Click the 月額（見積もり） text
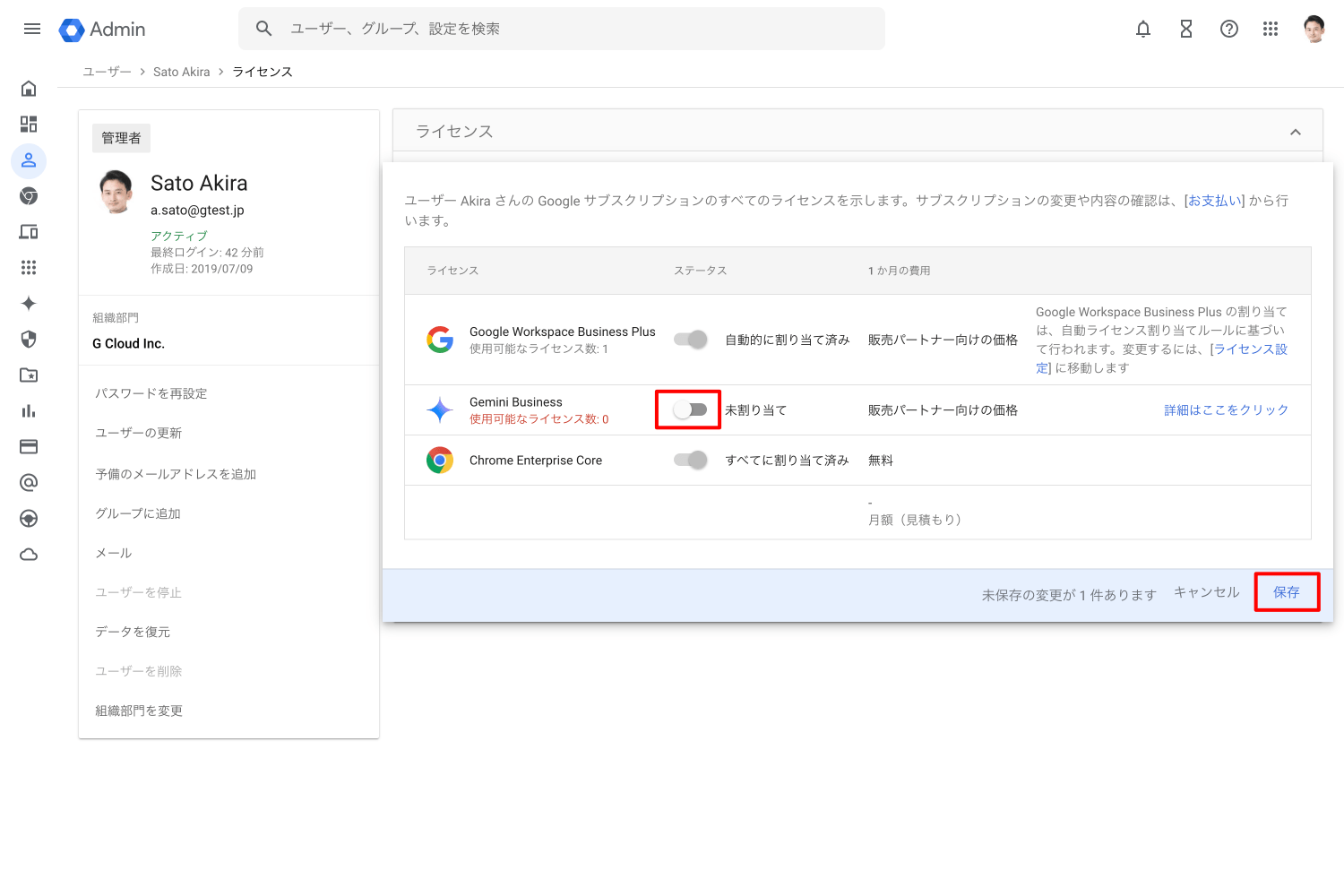The image size is (1344, 896). point(915,520)
